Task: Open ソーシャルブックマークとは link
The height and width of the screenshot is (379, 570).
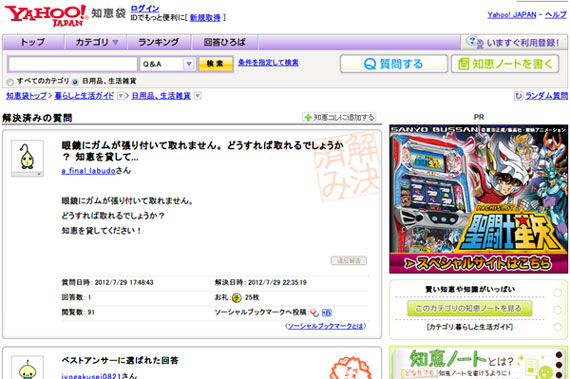Action: pyautogui.click(x=325, y=326)
